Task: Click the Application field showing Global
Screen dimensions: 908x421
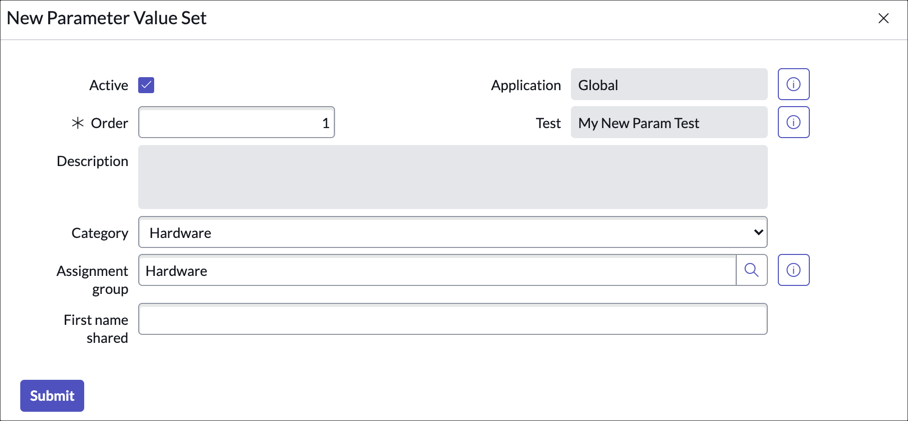Action: 669,85
